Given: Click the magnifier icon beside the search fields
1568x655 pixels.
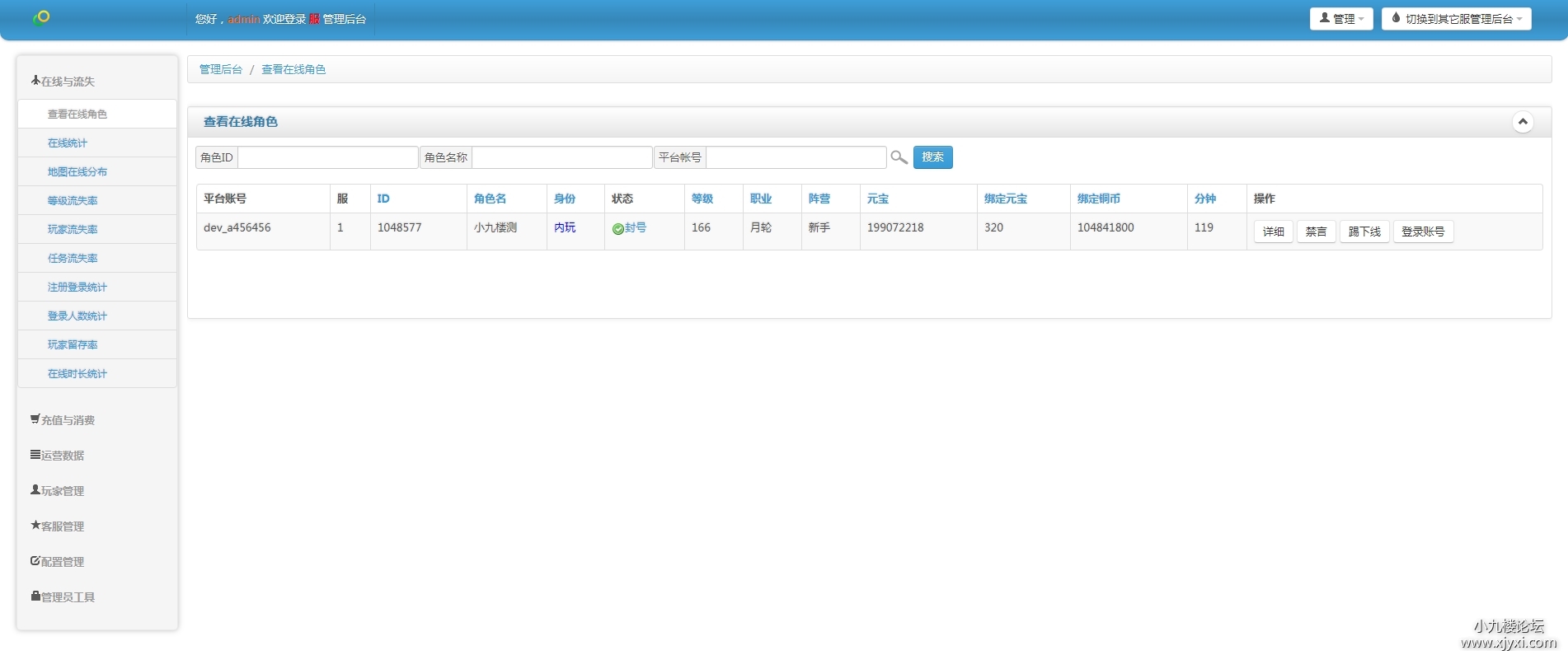Looking at the screenshot, I should [x=899, y=157].
